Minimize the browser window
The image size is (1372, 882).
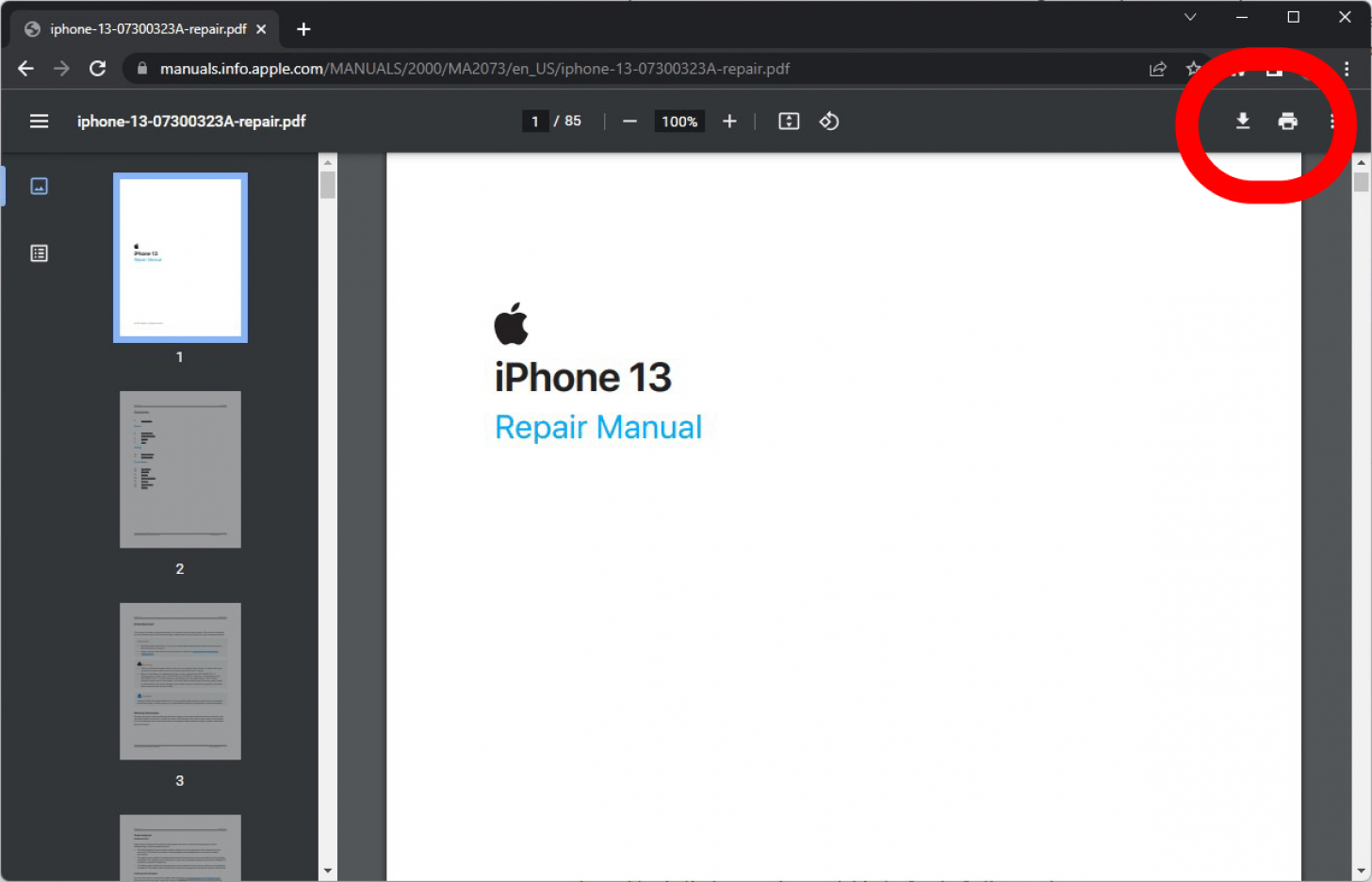[1242, 17]
